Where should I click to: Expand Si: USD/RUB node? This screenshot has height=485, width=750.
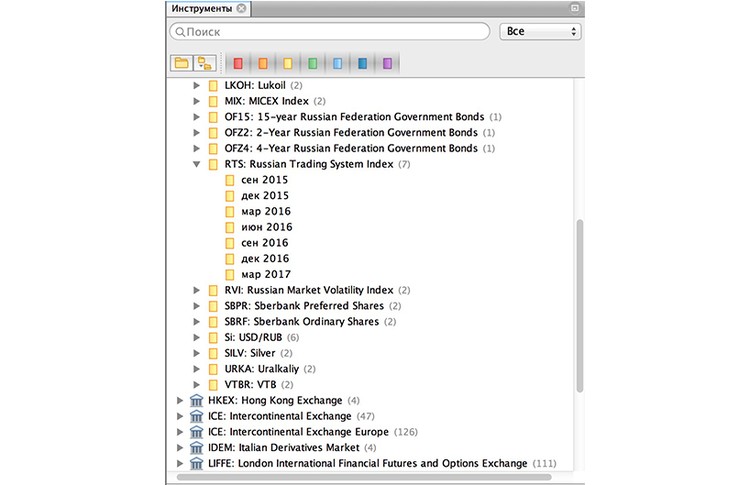point(196,337)
